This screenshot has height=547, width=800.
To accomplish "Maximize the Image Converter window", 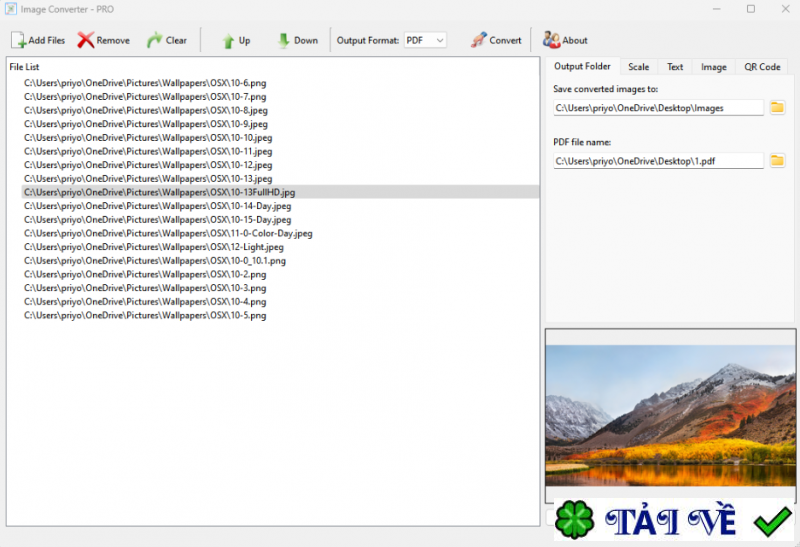I will tap(751, 9).
